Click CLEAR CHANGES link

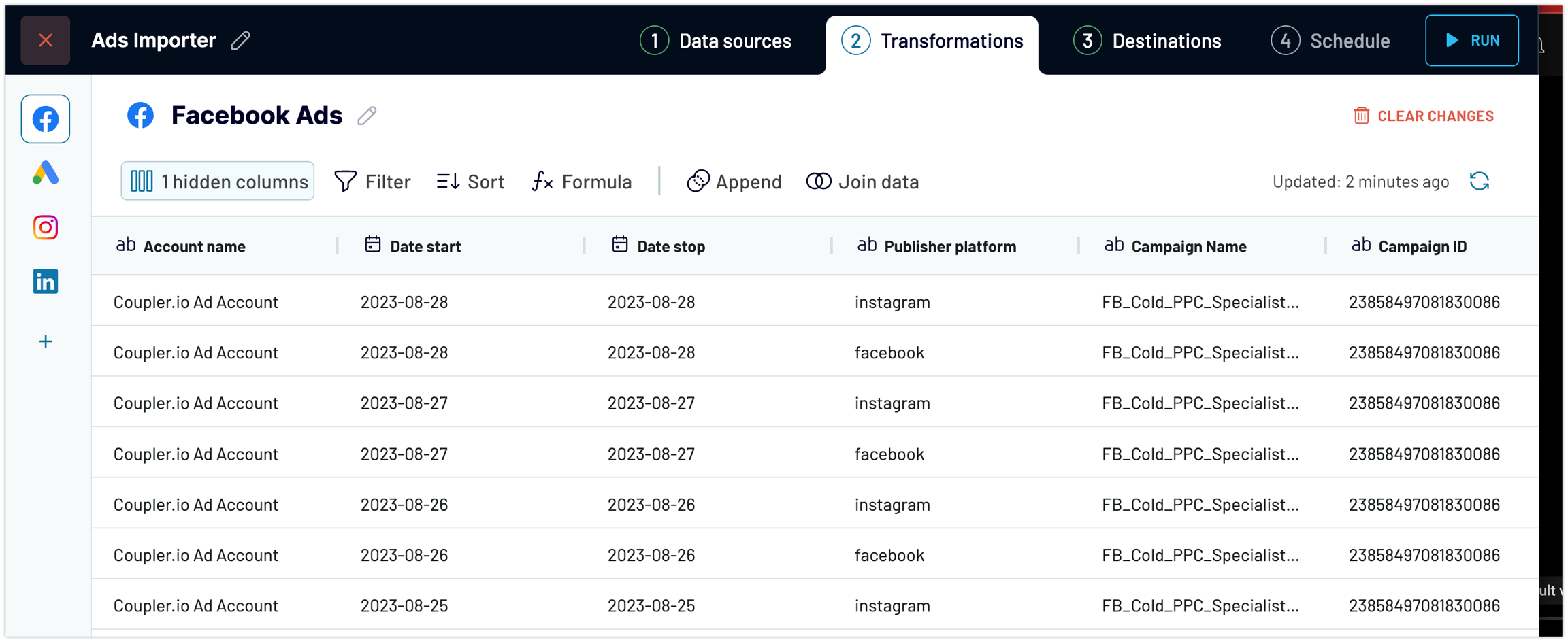[x=1424, y=116]
